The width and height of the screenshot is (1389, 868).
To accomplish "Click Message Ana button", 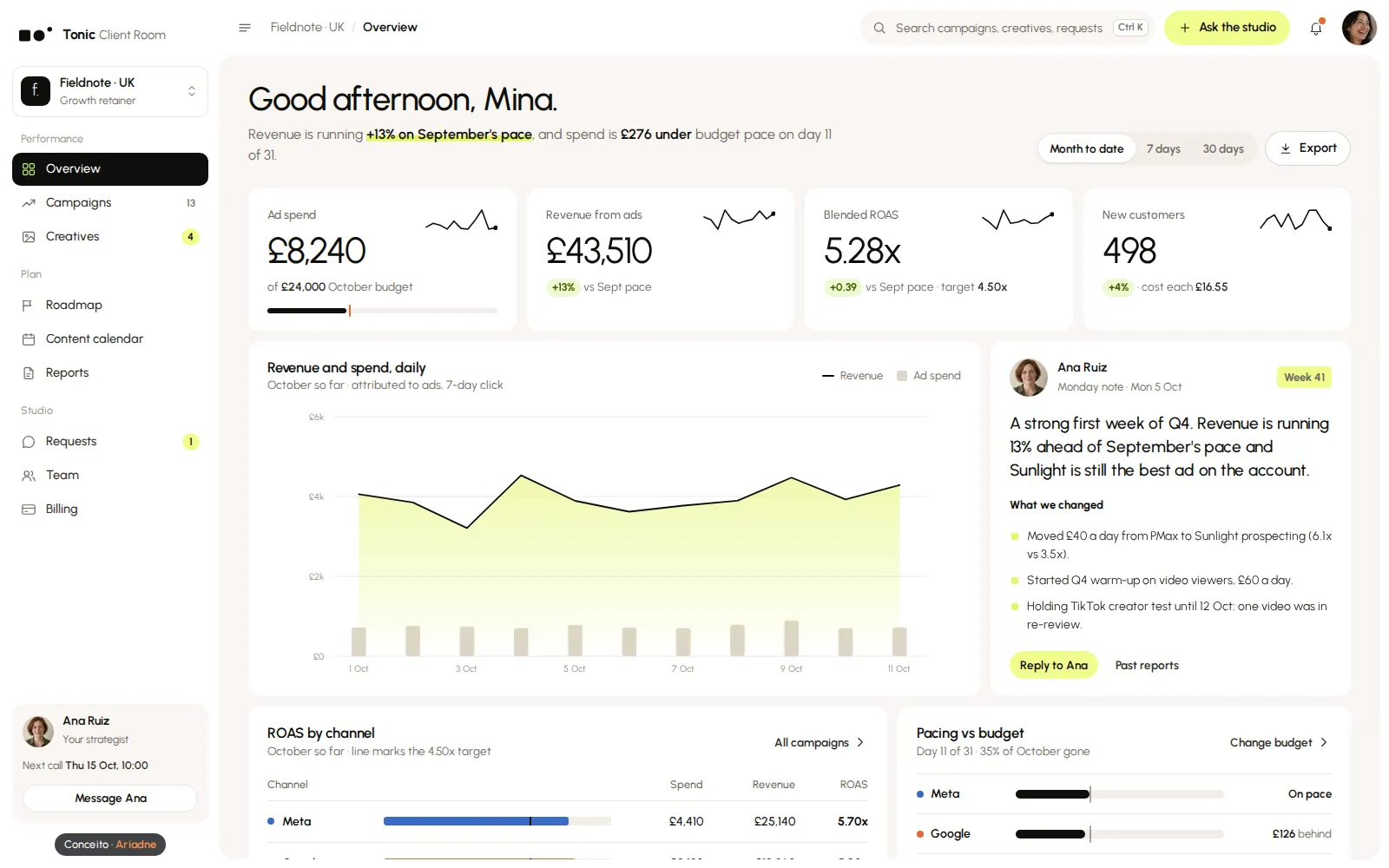I will pos(110,799).
